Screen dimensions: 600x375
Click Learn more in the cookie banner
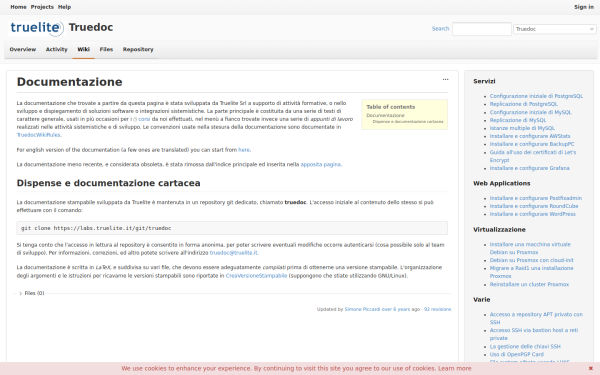pyautogui.click(x=455, y=368)
